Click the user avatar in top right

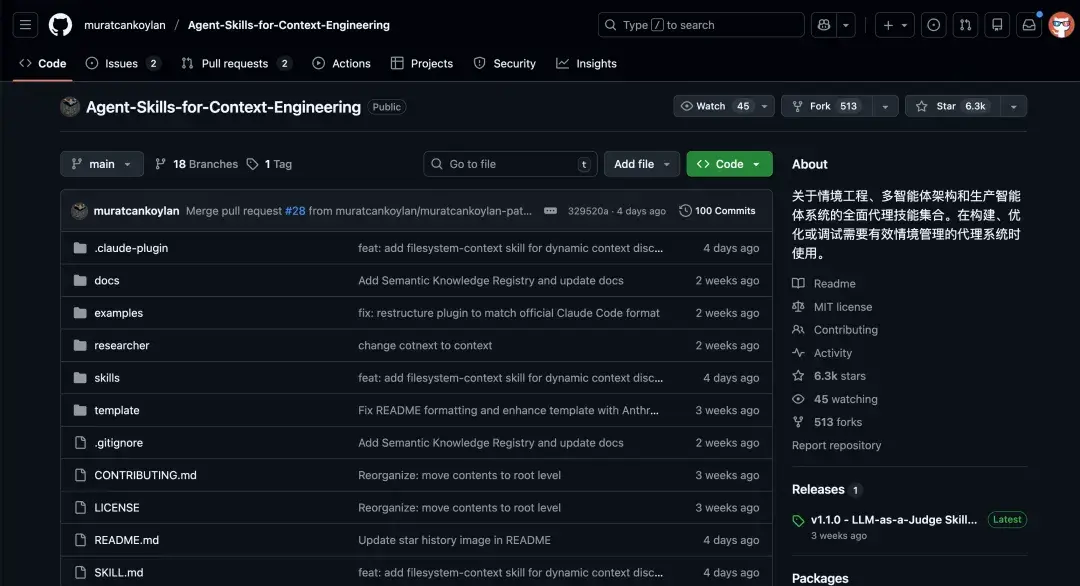click(1061, 25)
